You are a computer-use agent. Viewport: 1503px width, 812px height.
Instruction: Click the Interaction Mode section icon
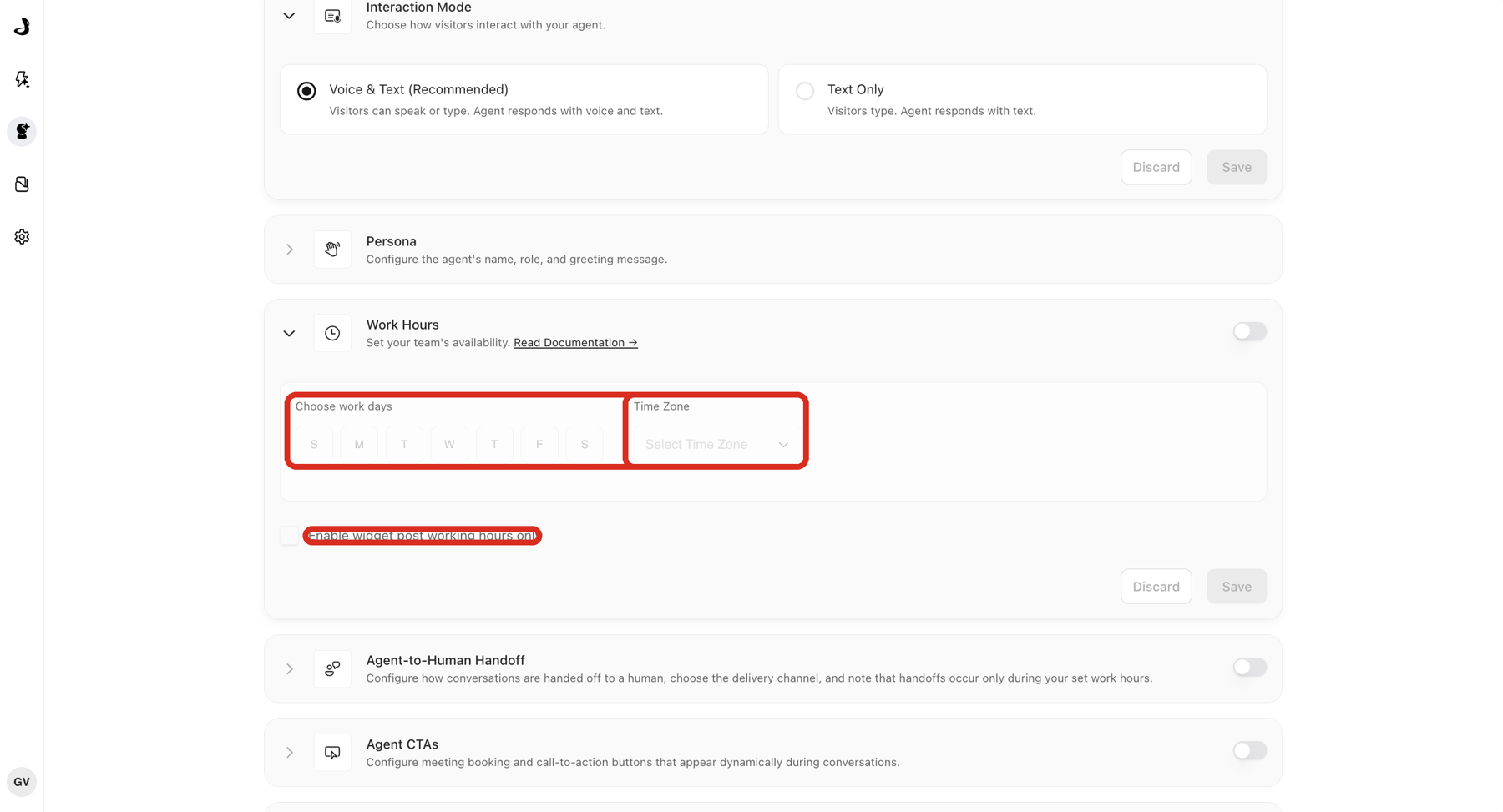[x=332, y=16]
